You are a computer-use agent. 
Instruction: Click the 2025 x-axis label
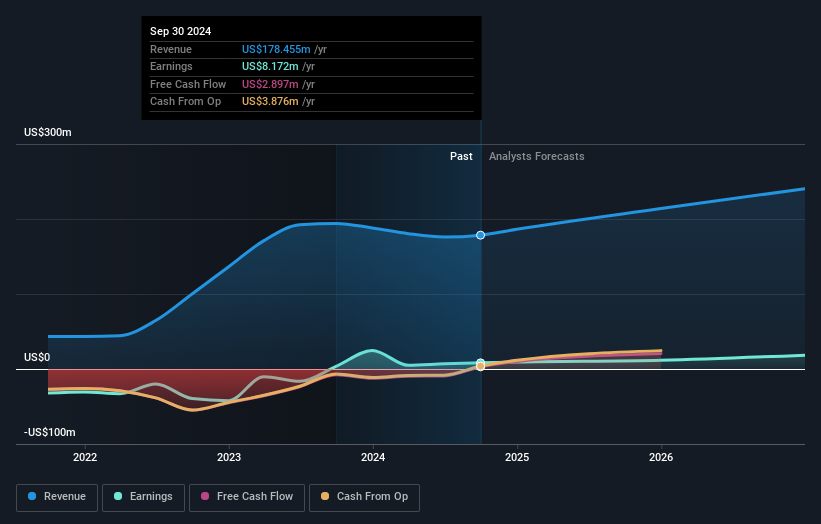pos(517,457)
